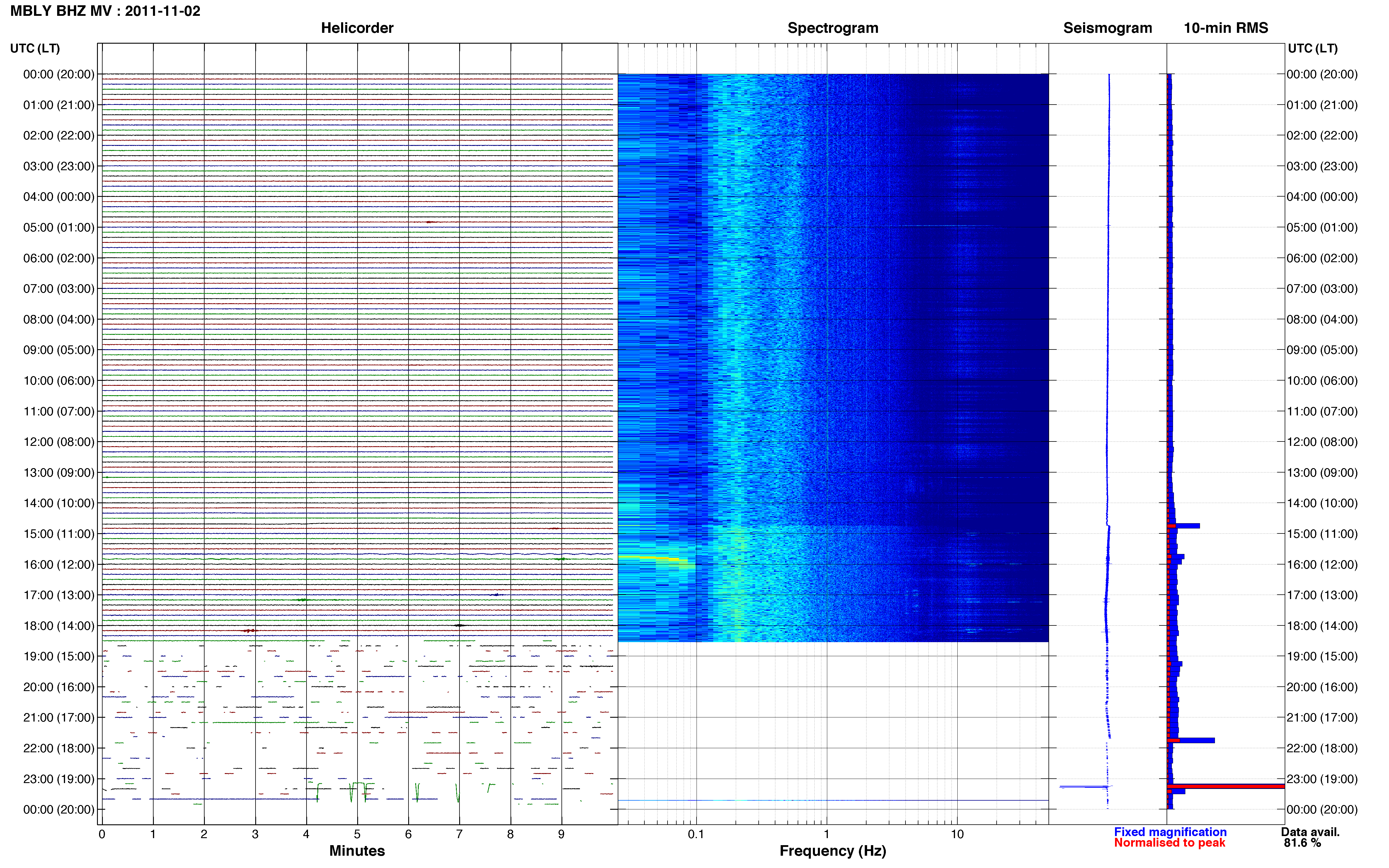Click the 'Fixed magnification' legend entry
The height and width of the screenshot is (868, 1389).
pos(1170,832)
